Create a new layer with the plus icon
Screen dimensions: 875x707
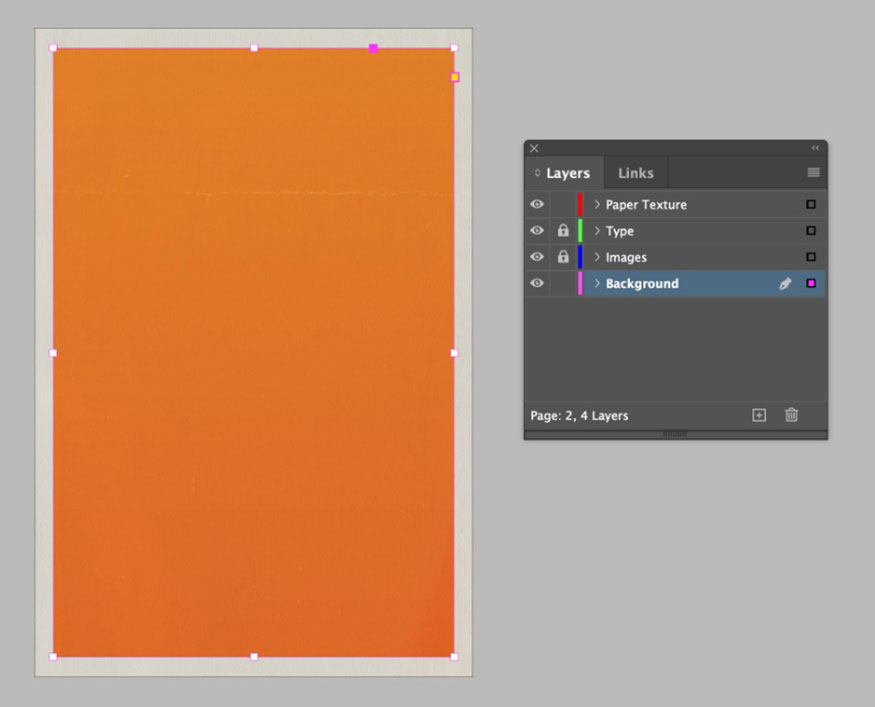(x=759, y=415)
